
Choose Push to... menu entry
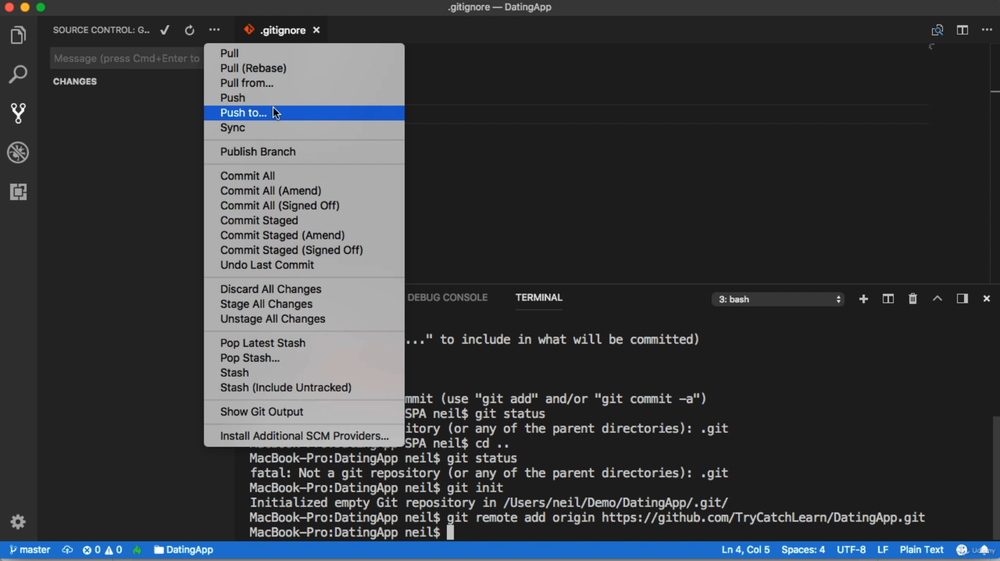click(304, 113)
